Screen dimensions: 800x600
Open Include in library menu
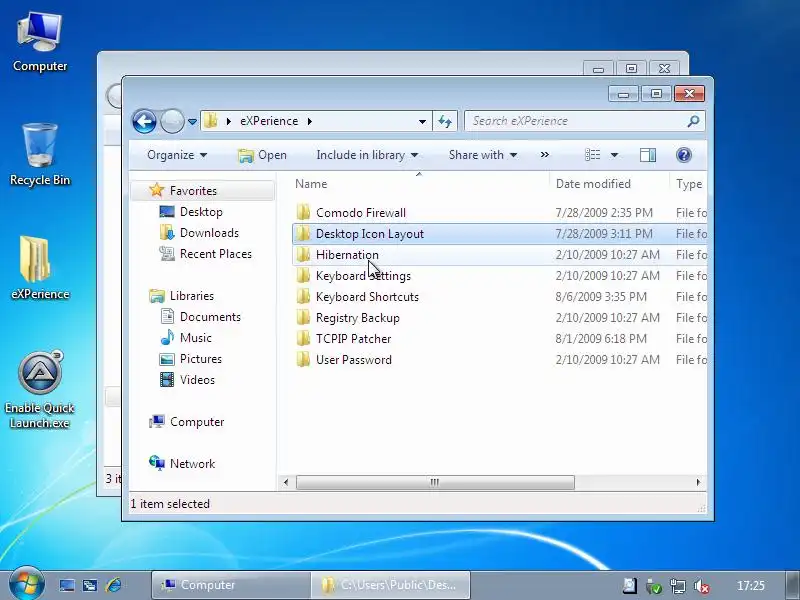pyautogui.click(x=367, y=155)
